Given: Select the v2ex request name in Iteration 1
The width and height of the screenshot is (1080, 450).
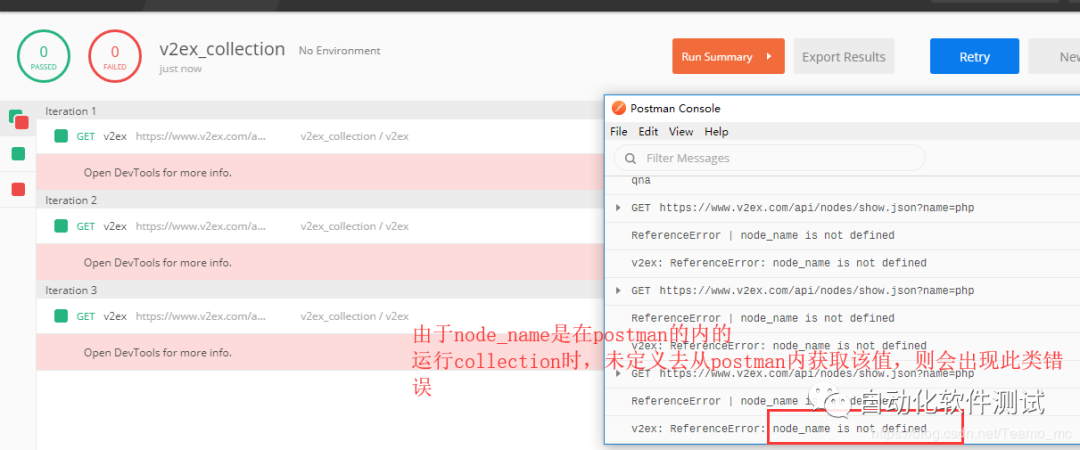Looking at the screenshot, I should click(115, 136).
